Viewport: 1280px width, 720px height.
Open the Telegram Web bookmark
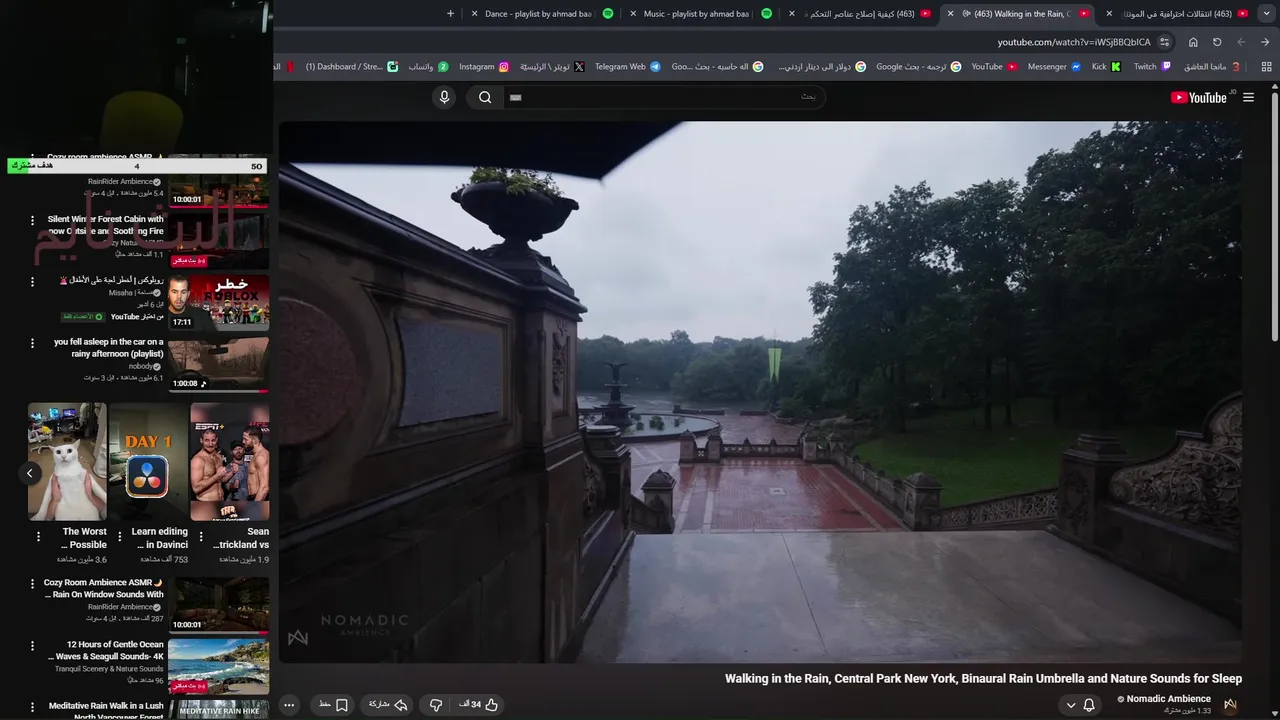(x=627, y=67)
